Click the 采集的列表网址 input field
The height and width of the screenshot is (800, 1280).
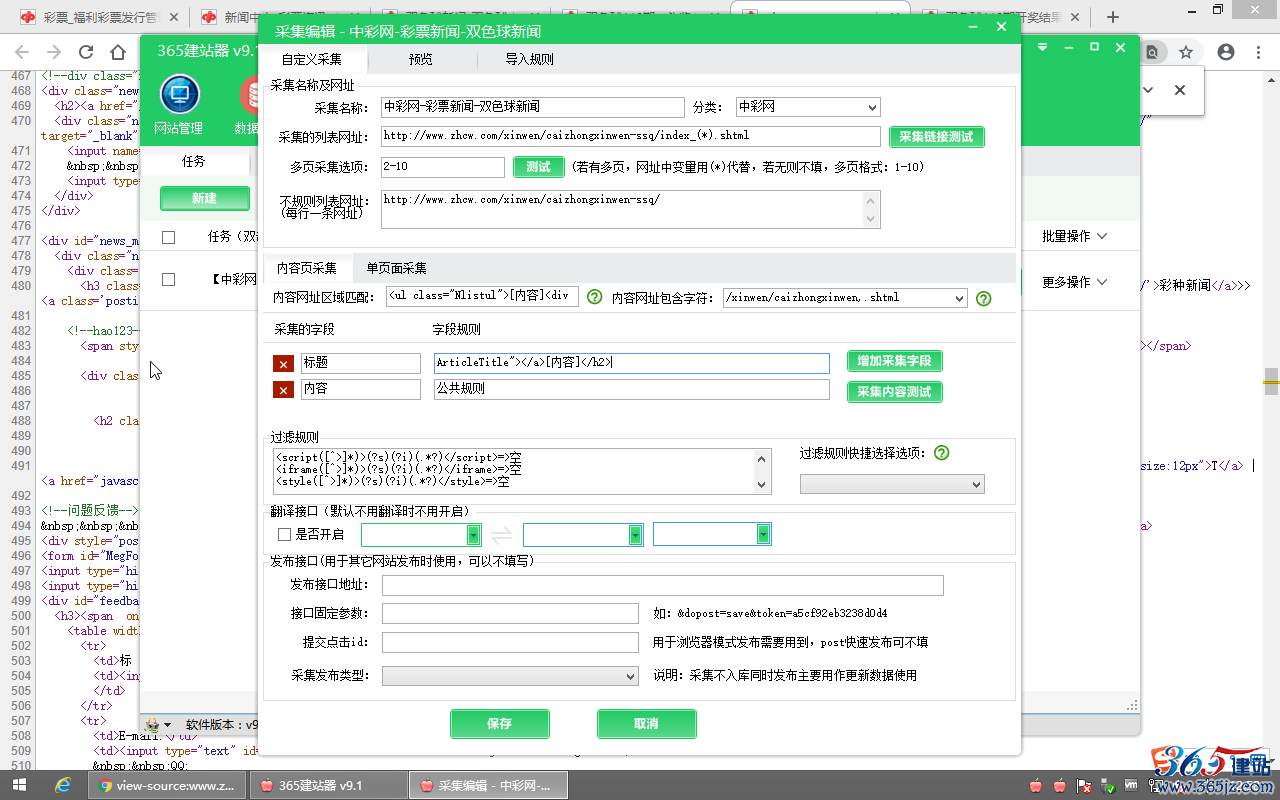click(x=629, y=136)
